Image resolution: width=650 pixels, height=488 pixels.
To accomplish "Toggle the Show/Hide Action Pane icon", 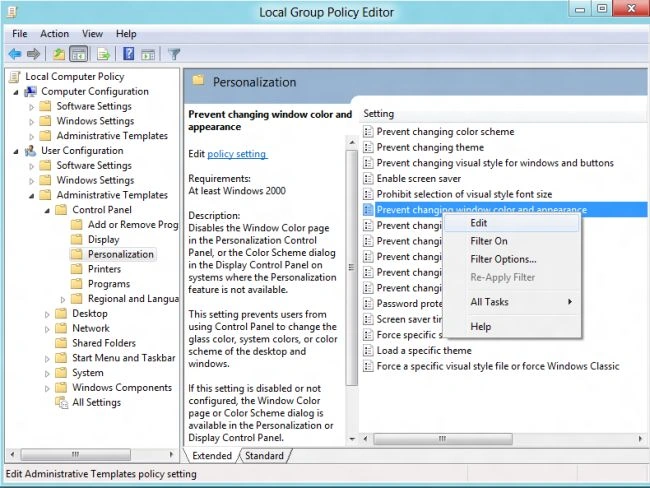I will (148, 54).
